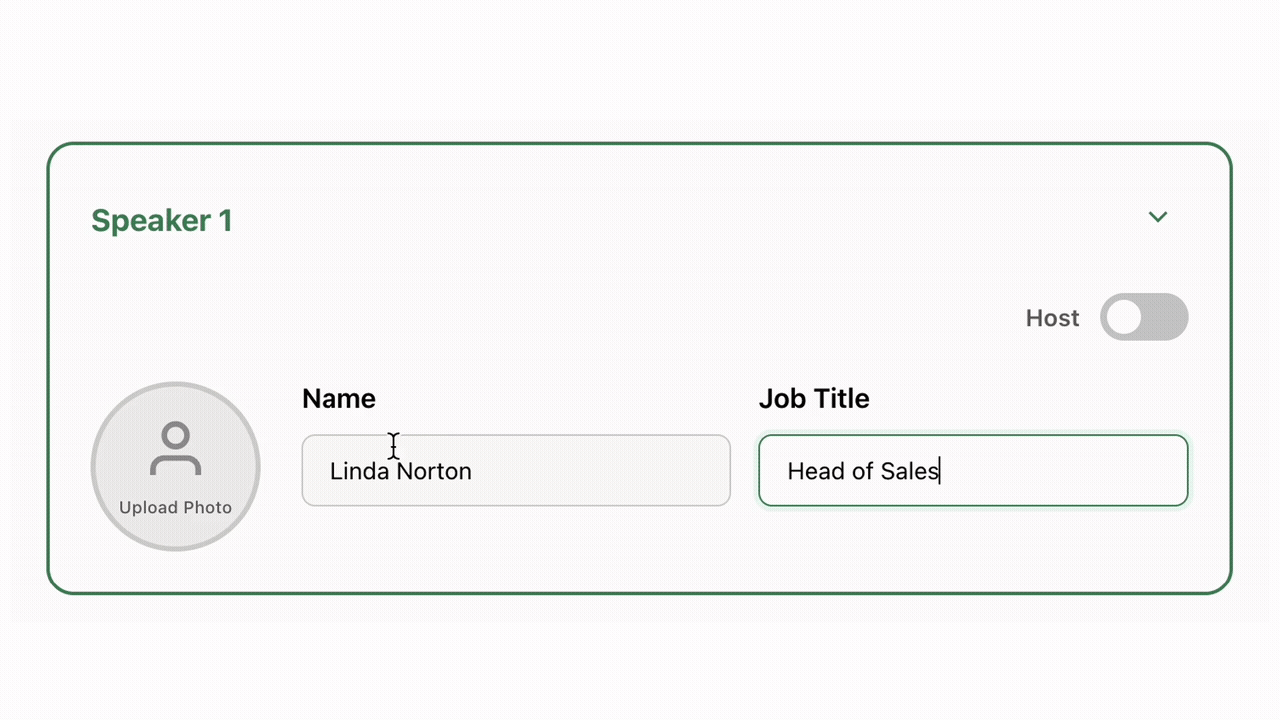Place cursor on the word "Sales"
Viewport: 1280px width, 720px height.
[909, 471]
